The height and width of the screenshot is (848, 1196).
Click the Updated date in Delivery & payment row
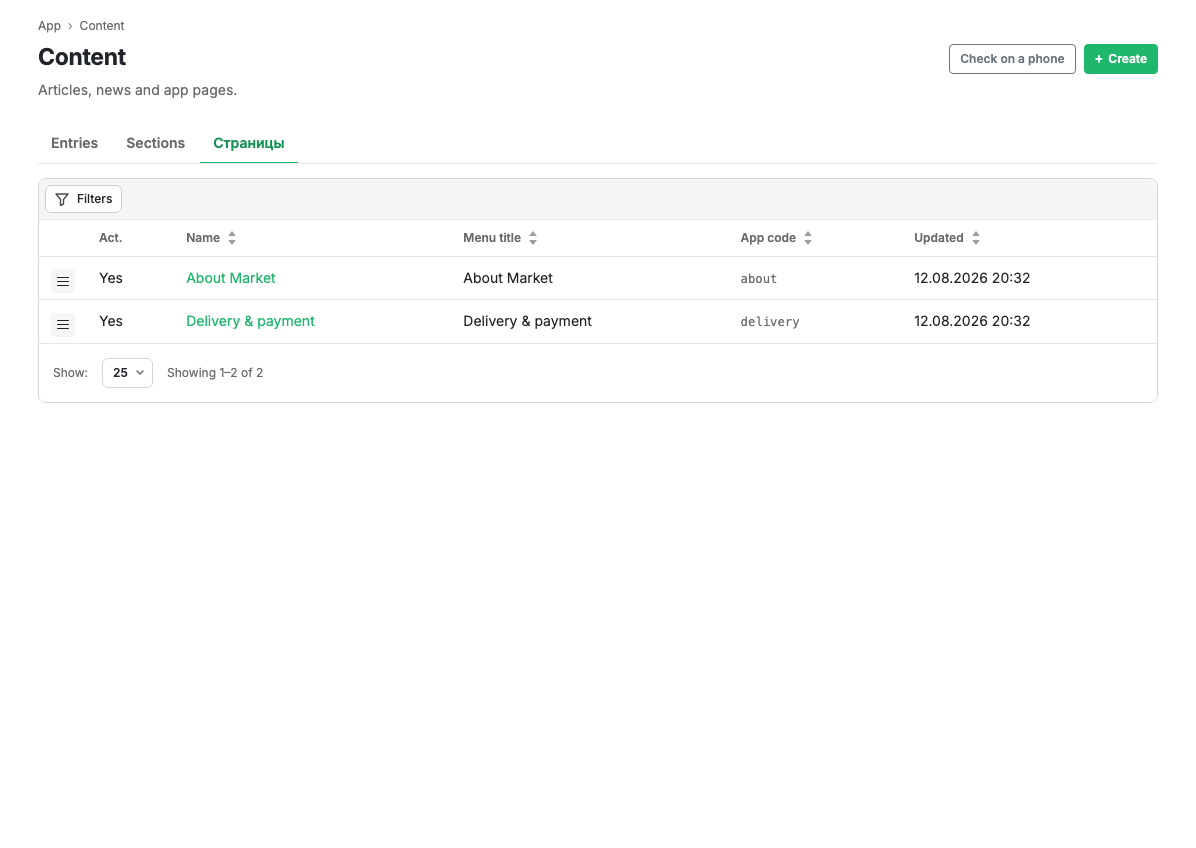pyautogui.click(x=972, y=321)
